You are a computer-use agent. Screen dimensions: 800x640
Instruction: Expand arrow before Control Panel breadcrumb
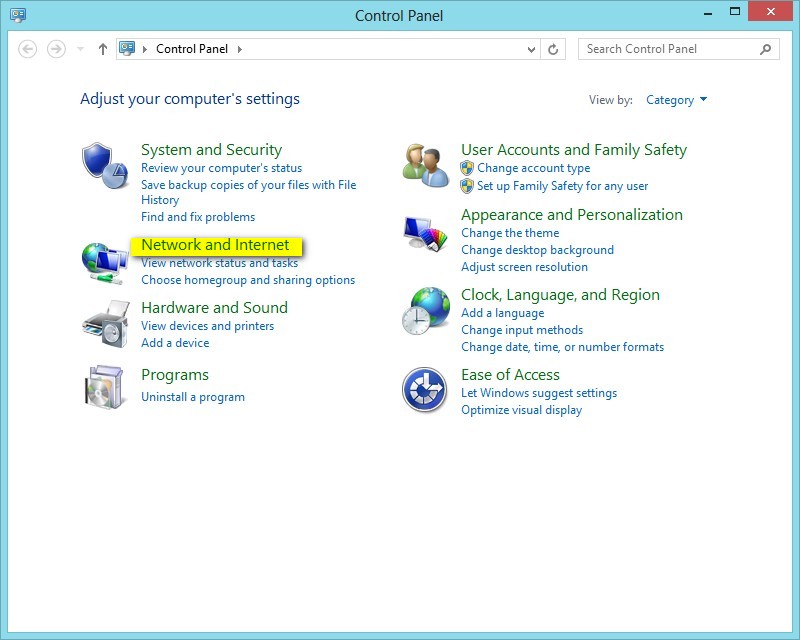click(145, 49)
